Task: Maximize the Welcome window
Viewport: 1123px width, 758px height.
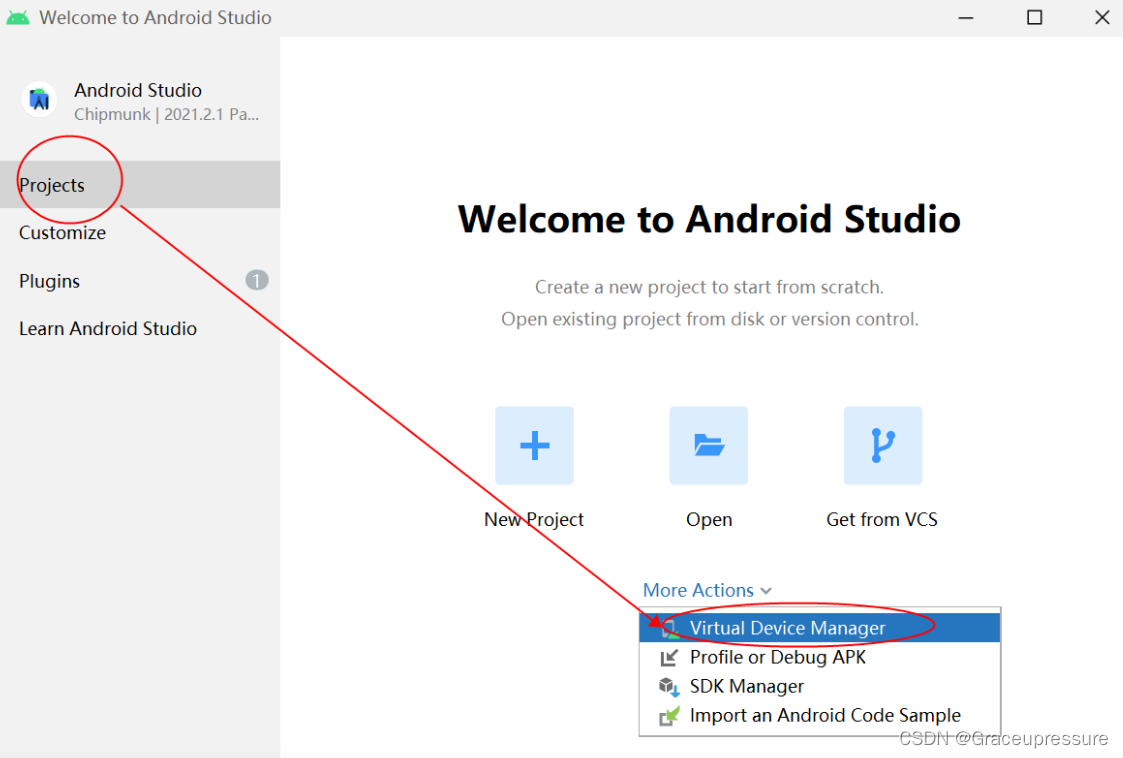Action: [x=1034, y=17]
